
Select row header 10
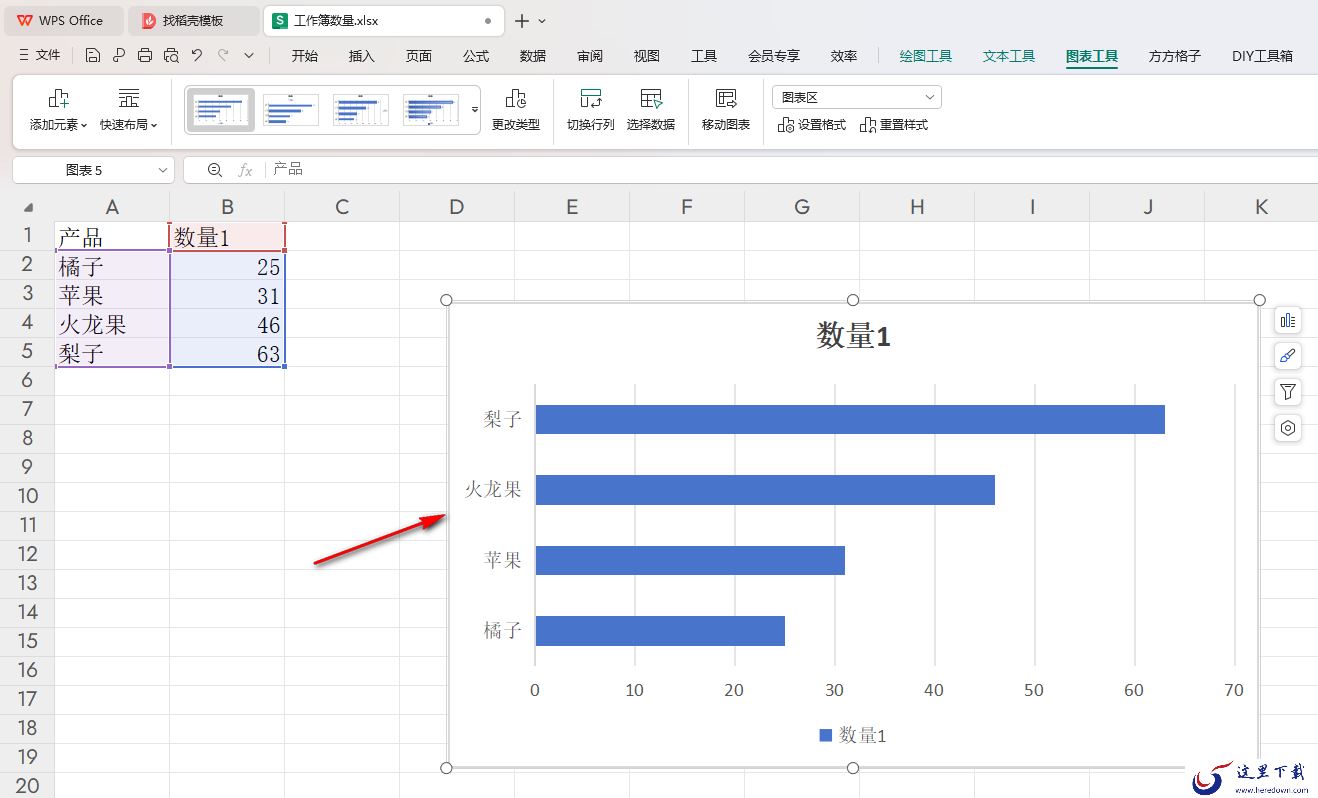[x=27, y=496]
